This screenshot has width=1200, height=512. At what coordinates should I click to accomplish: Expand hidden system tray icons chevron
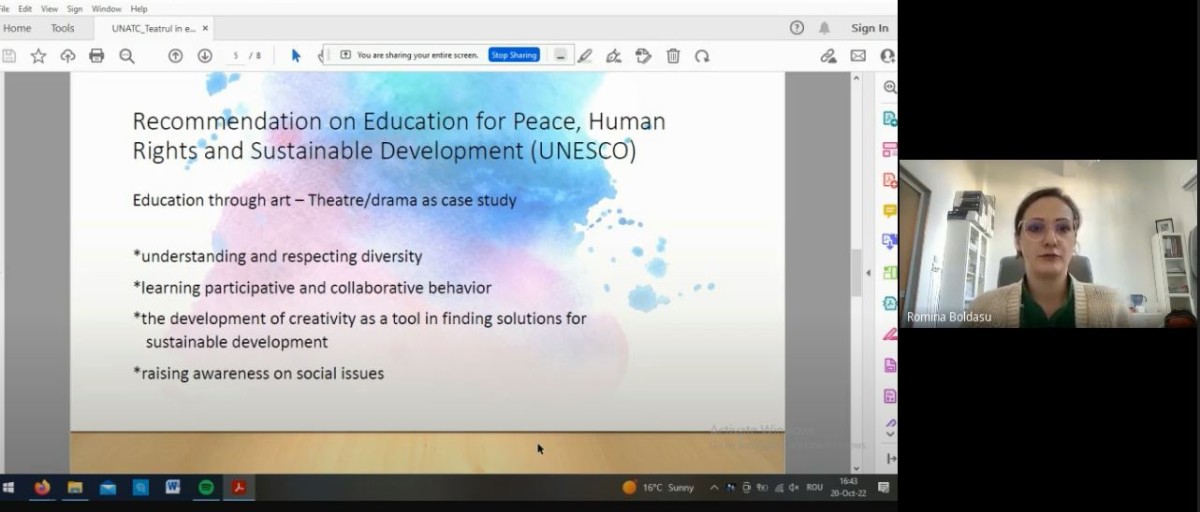coord(714,488)
